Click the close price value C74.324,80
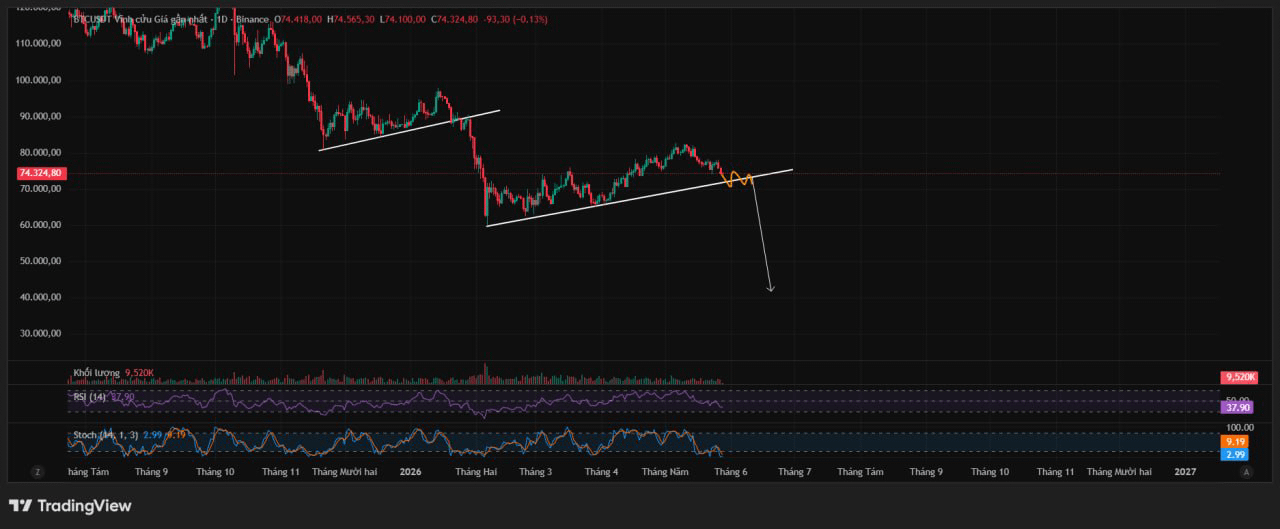Viewport: 1280px width, 529px height. pyautogui.click(x=455, y=19)
